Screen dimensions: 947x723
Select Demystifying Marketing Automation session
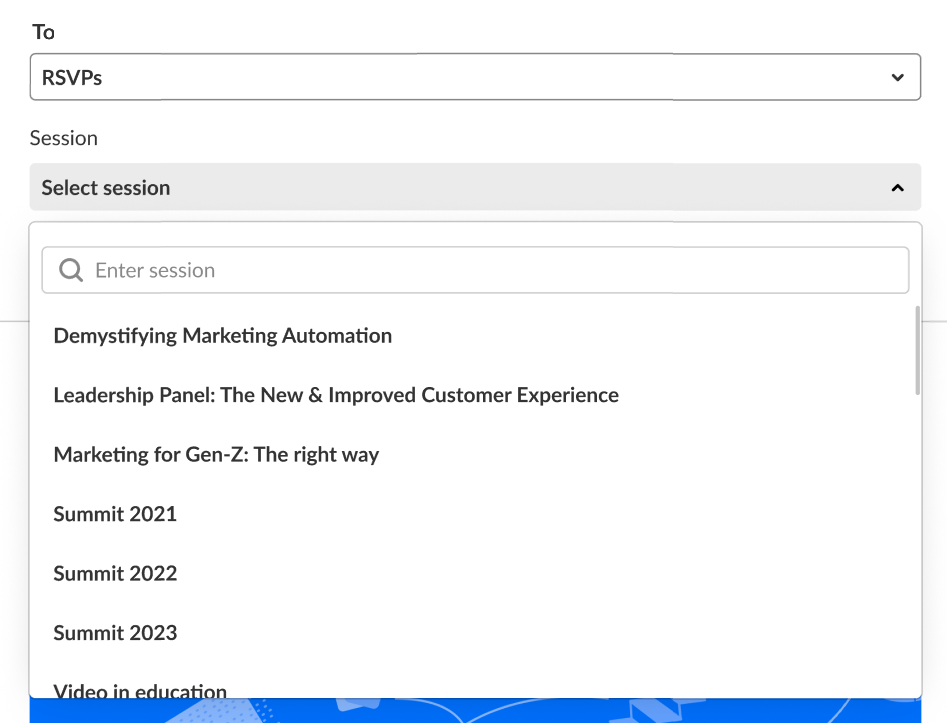223,336
